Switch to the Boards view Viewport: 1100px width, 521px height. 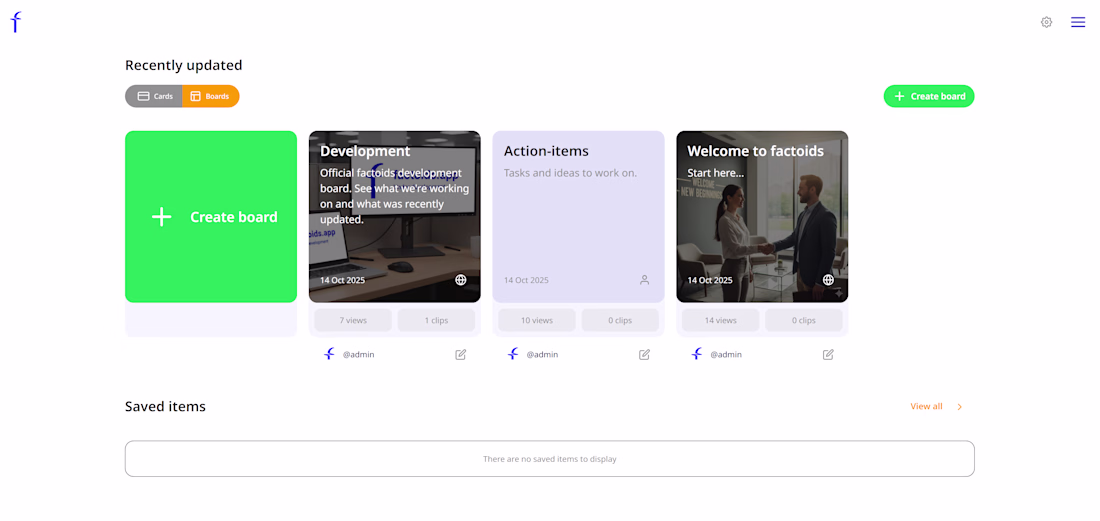pos(210,96)
